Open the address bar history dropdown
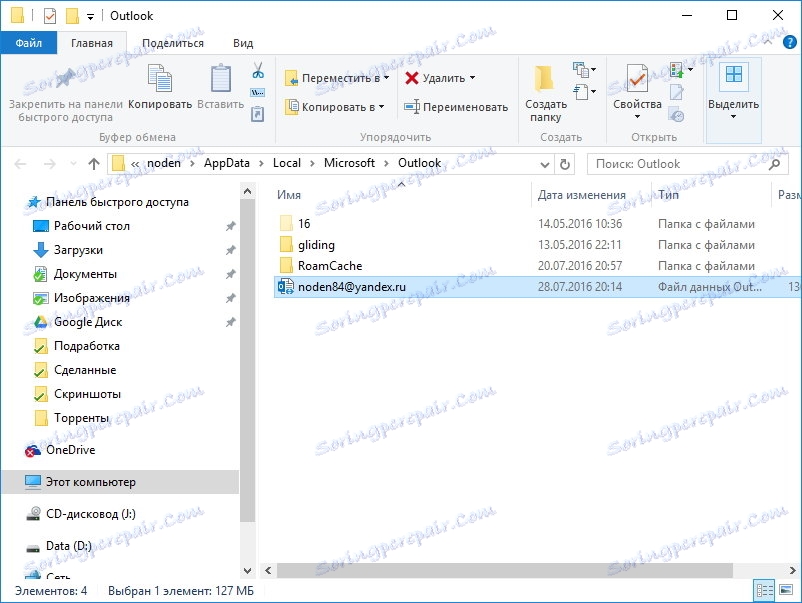Image resolution: width=802 pixels, height=603 pixels. (545, 165)
